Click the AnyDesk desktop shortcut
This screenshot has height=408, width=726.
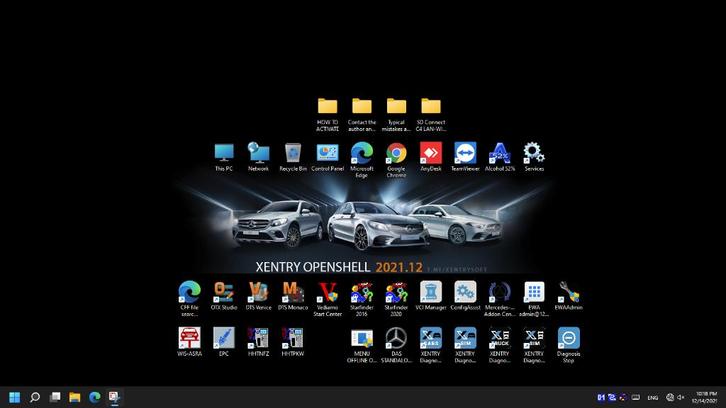tap(430, 153)
